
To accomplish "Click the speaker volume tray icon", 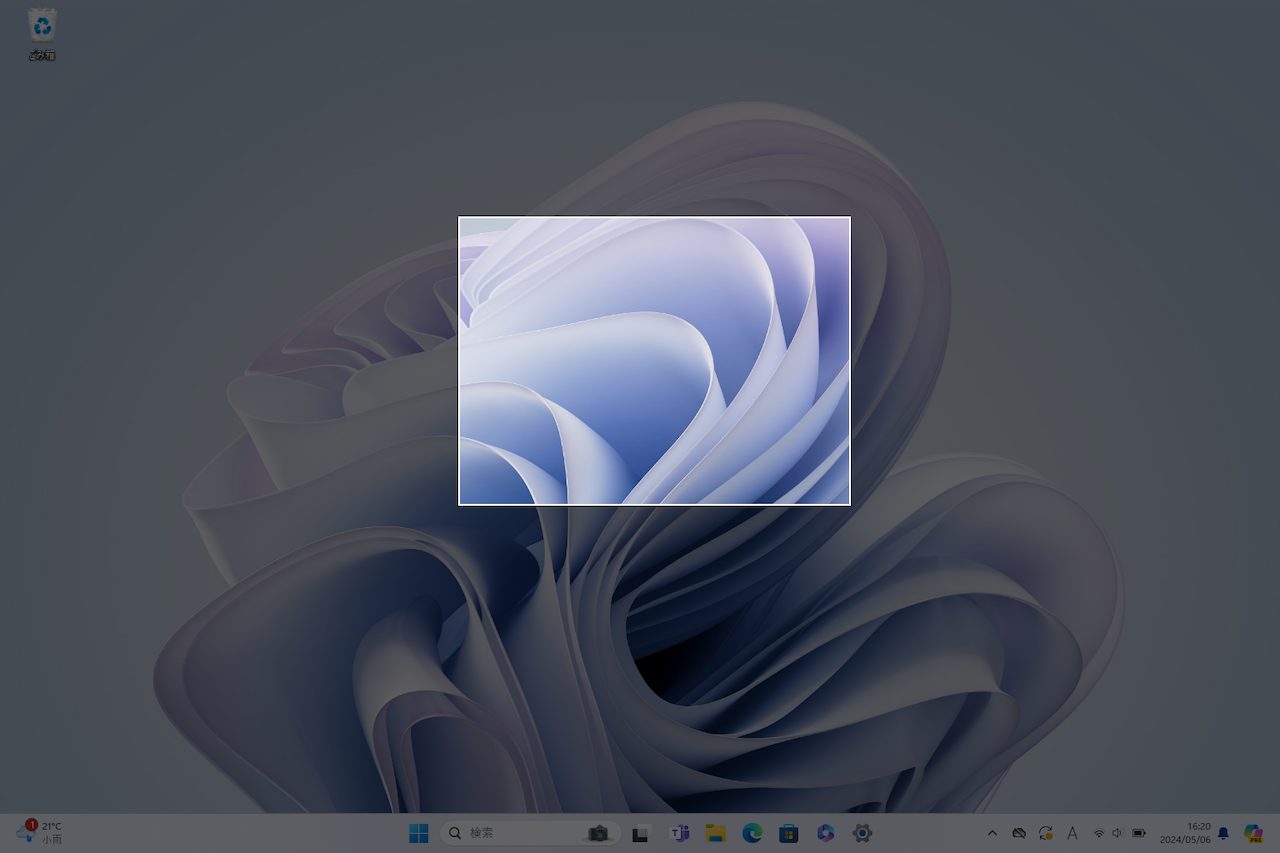I will click(1118, 833).
